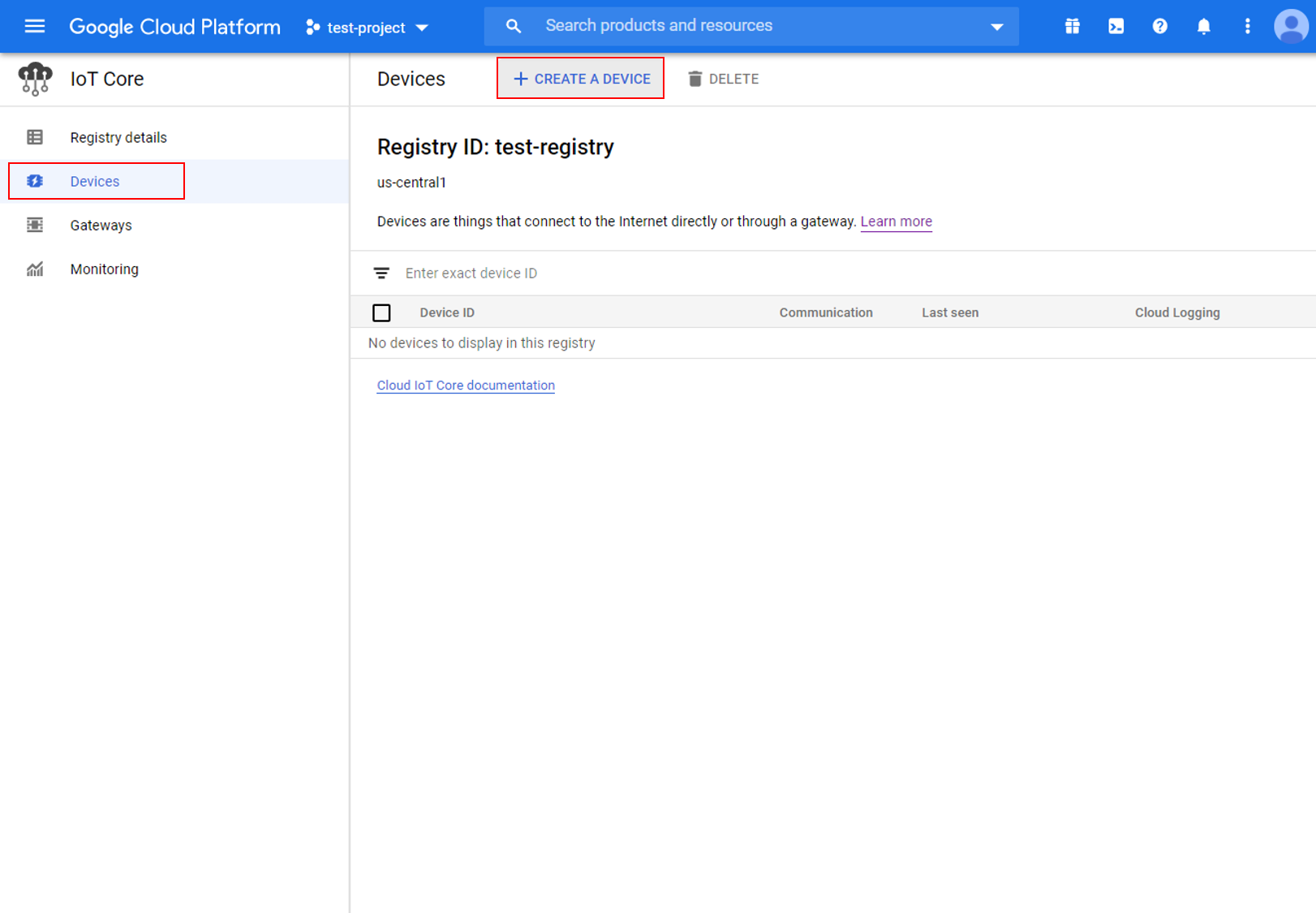Open the test-project selector dropdown
The image size is (1316, 913).
click(x=367, y=28)
